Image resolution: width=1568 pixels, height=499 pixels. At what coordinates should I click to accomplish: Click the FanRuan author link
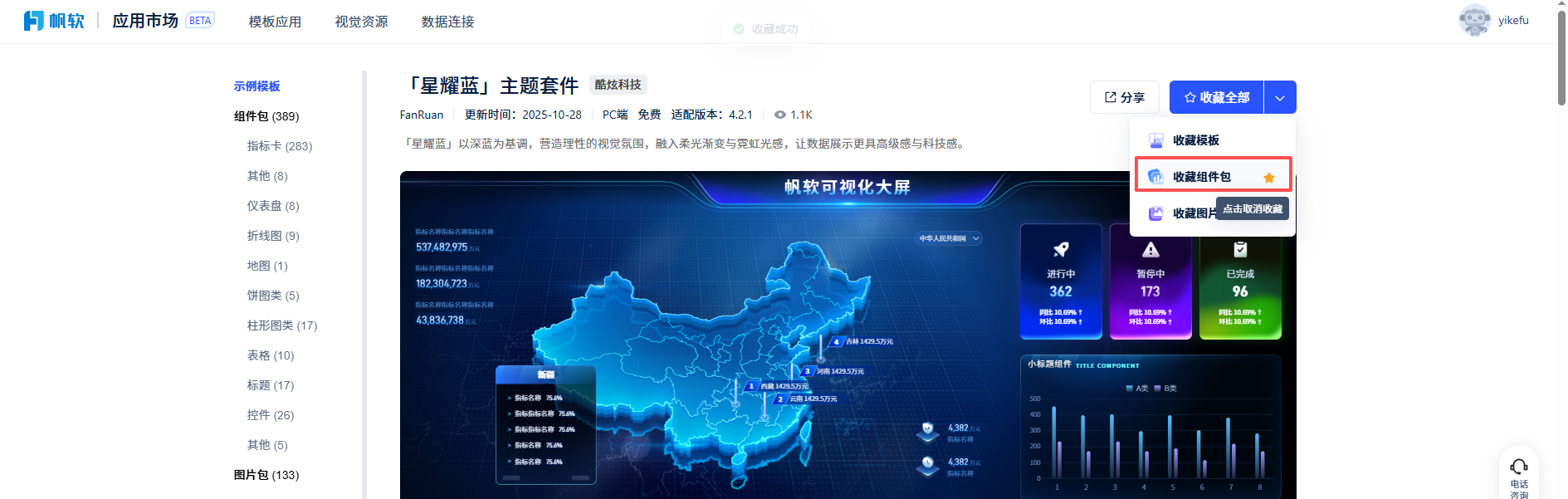[x=422, y=115]
